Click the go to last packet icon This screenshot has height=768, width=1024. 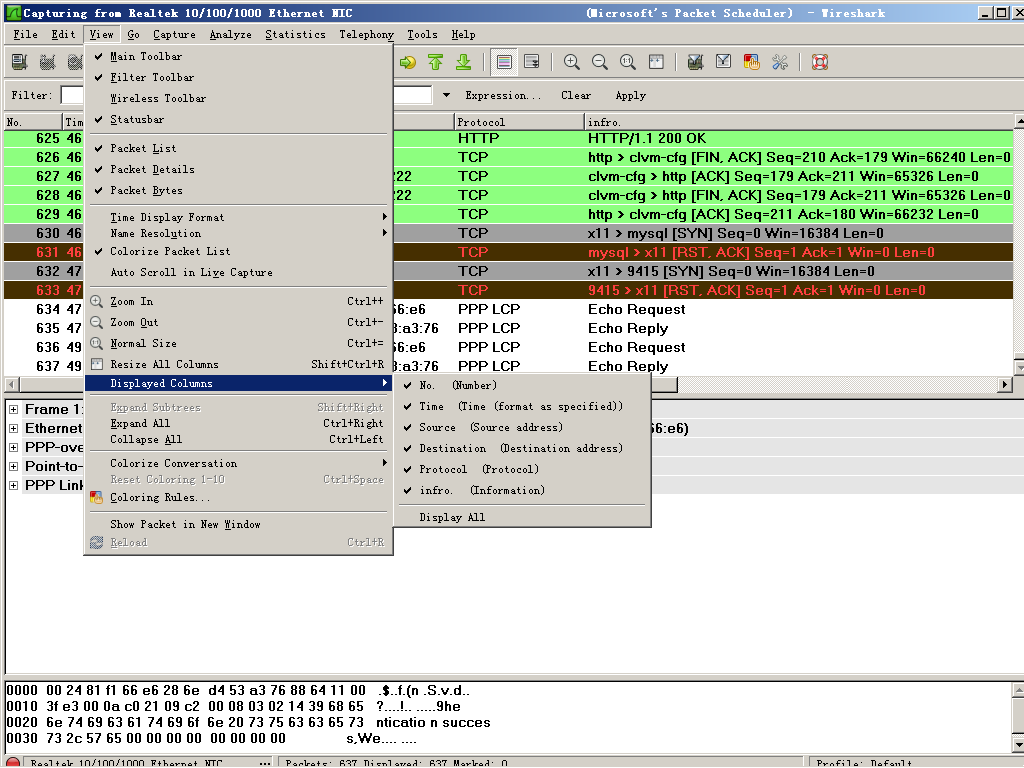pos(464,62)
